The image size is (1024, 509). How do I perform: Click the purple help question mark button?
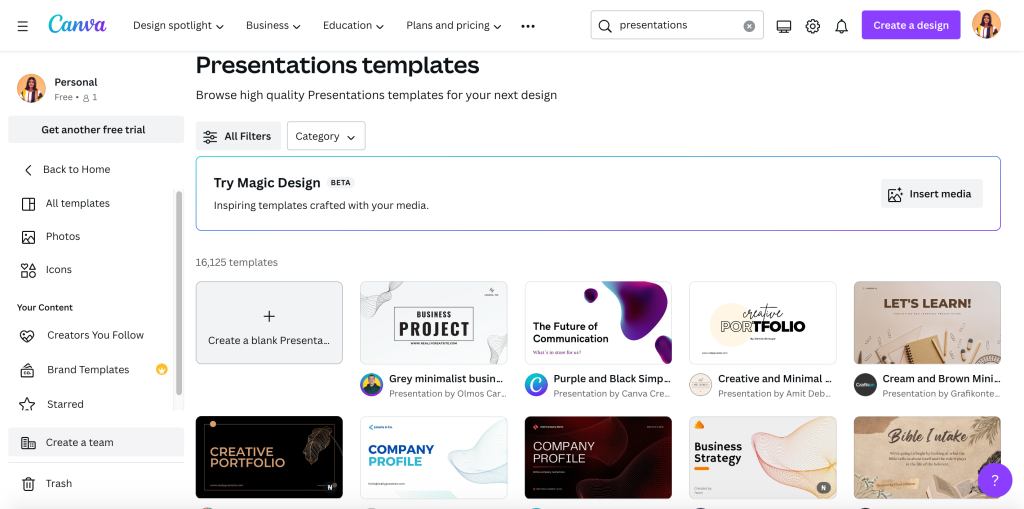pyautogui.click(x=994, y=480)
